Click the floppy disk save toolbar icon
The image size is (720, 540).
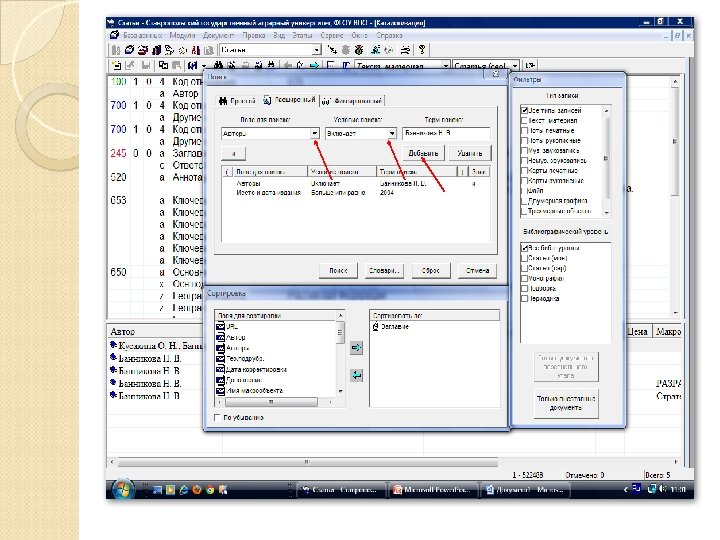(x=146, y=65)
